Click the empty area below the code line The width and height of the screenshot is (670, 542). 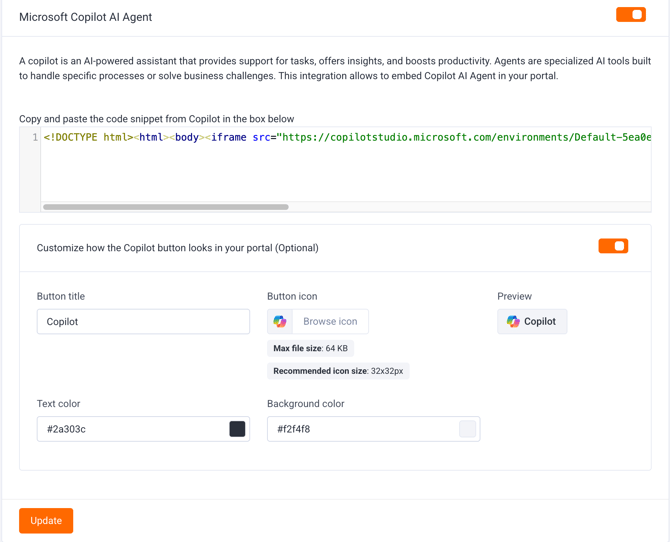345,175
